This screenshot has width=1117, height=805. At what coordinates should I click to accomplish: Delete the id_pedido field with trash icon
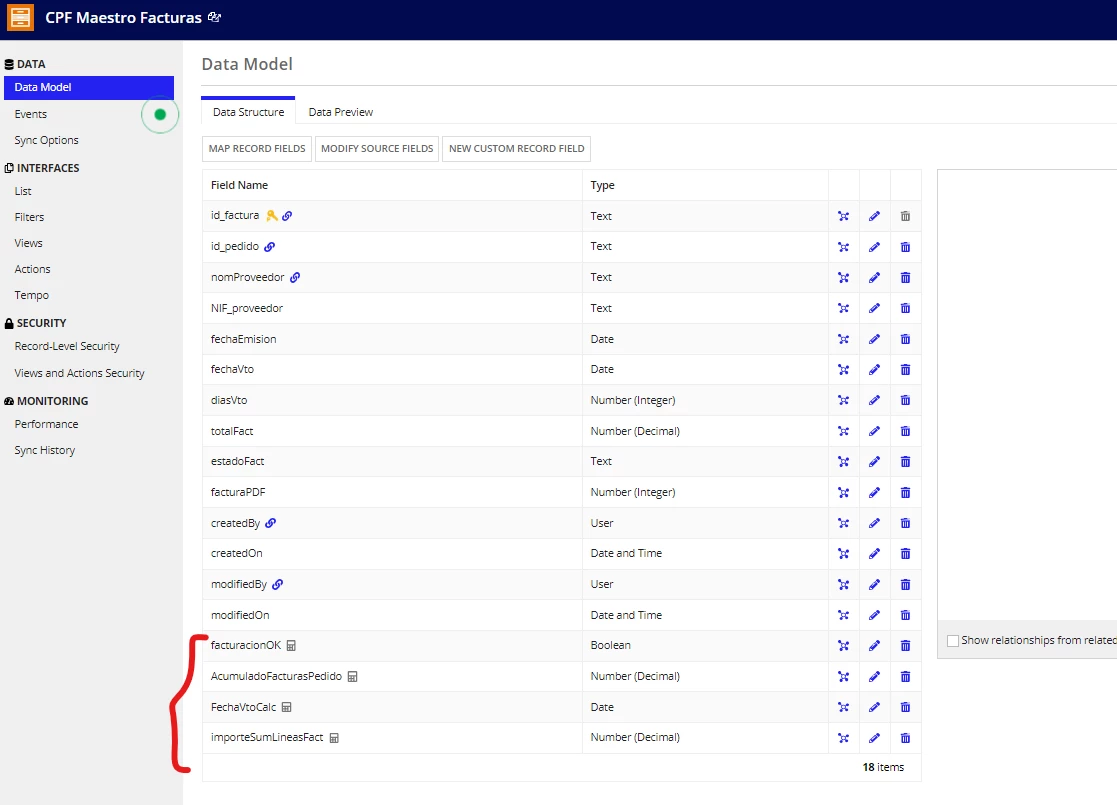905,246
